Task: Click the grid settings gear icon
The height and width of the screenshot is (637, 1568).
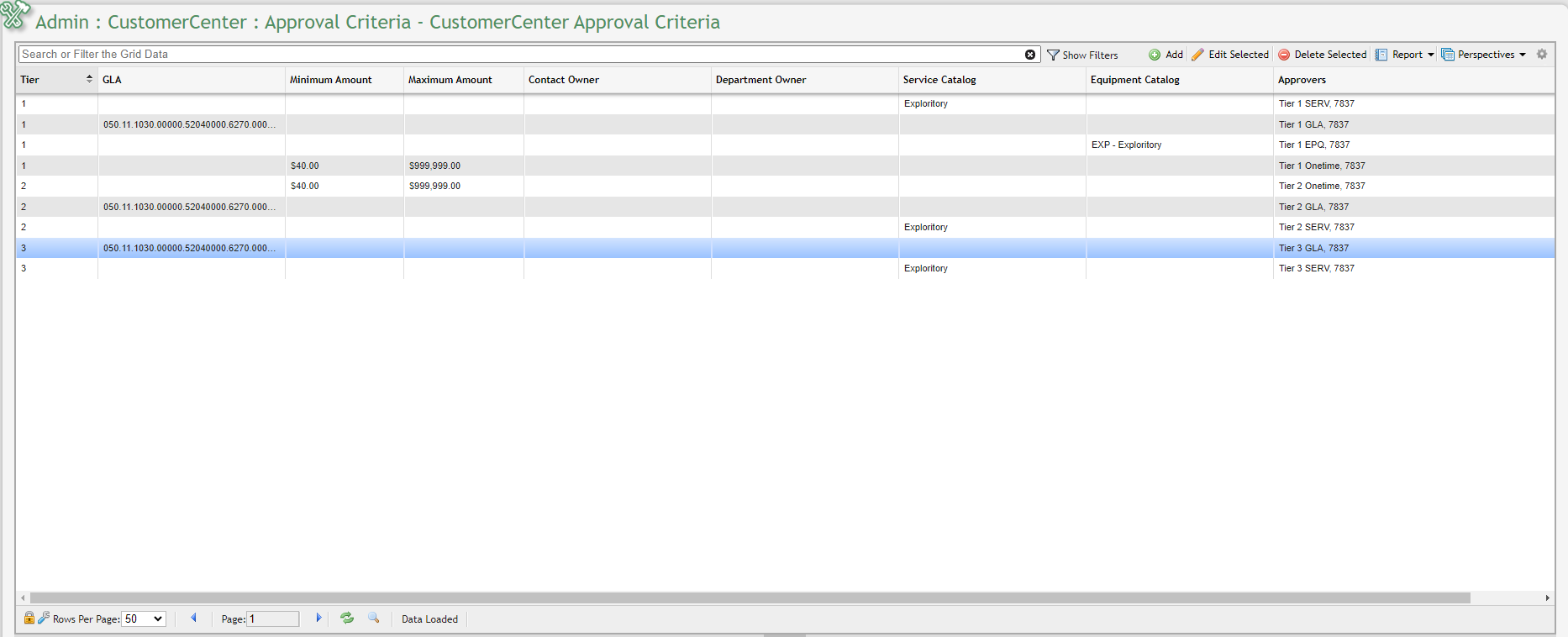Action: pos(1542,54)
